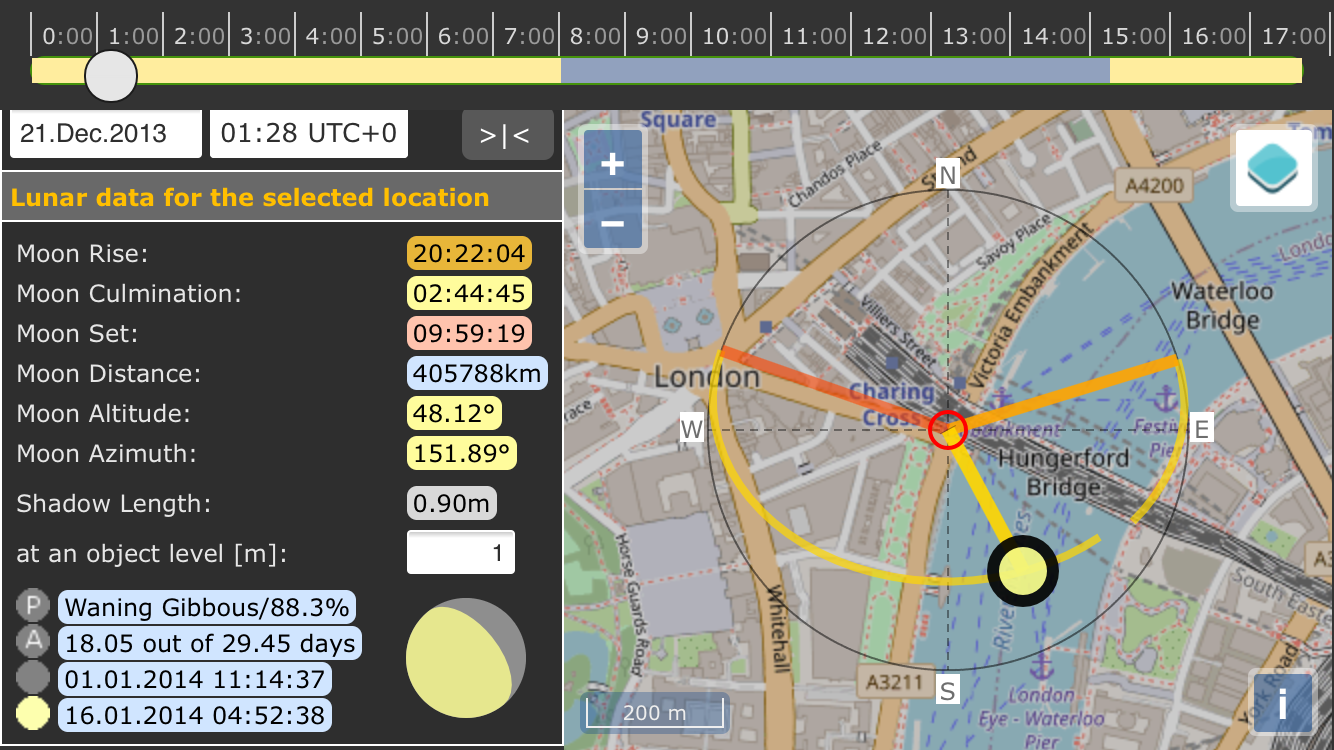Click the Moon Culmination value 02:44:45
This screenshot has height=750, width=1334.
pyautogui.click(x=469, y=294)
